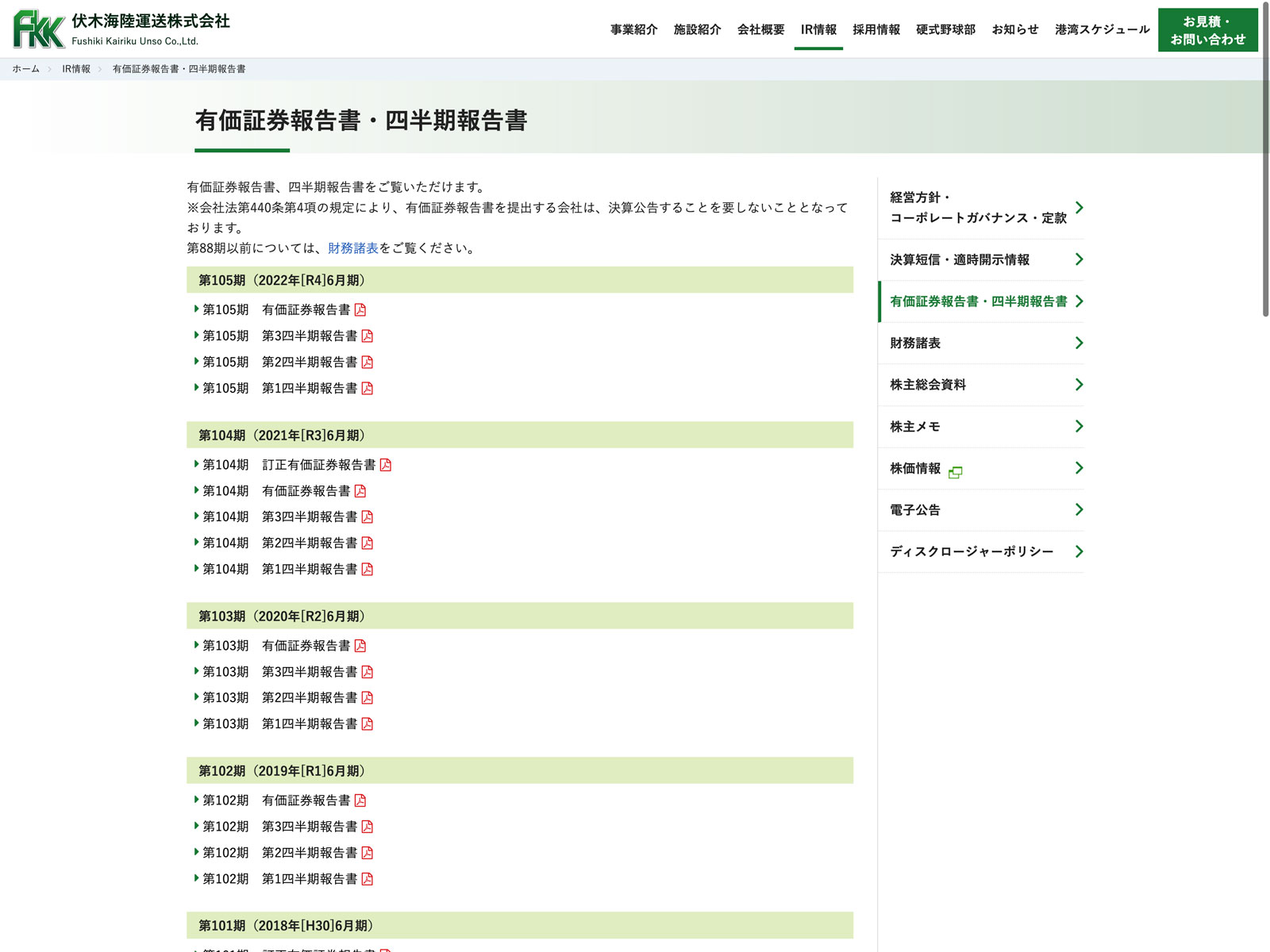This screenshot has height=952, width=1270.
Task: Click the green お見積・お問い合わせ button
Action: coord(1207,30)
